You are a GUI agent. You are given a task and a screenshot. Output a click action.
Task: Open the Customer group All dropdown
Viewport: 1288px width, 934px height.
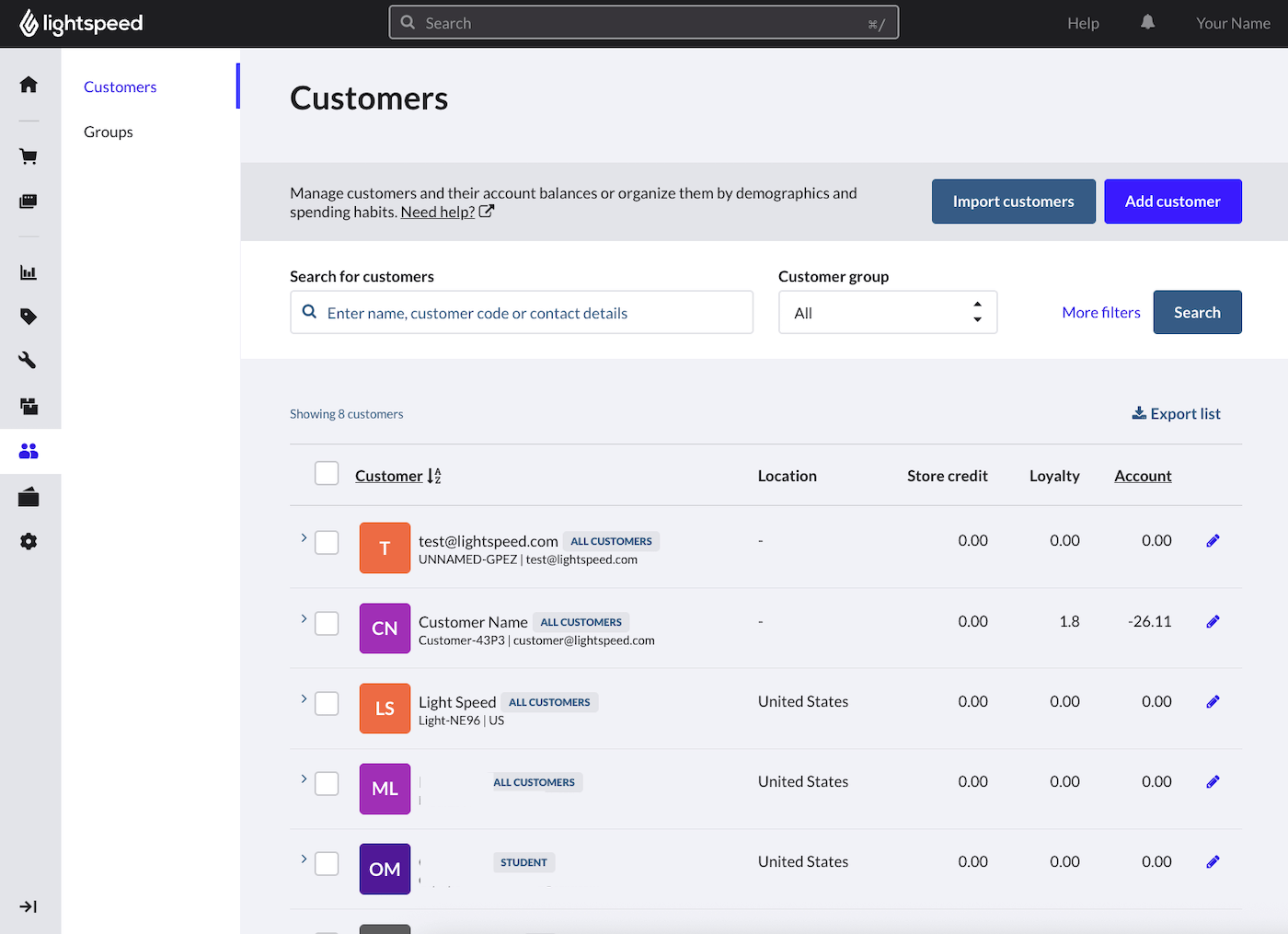(x=887, y=312)
